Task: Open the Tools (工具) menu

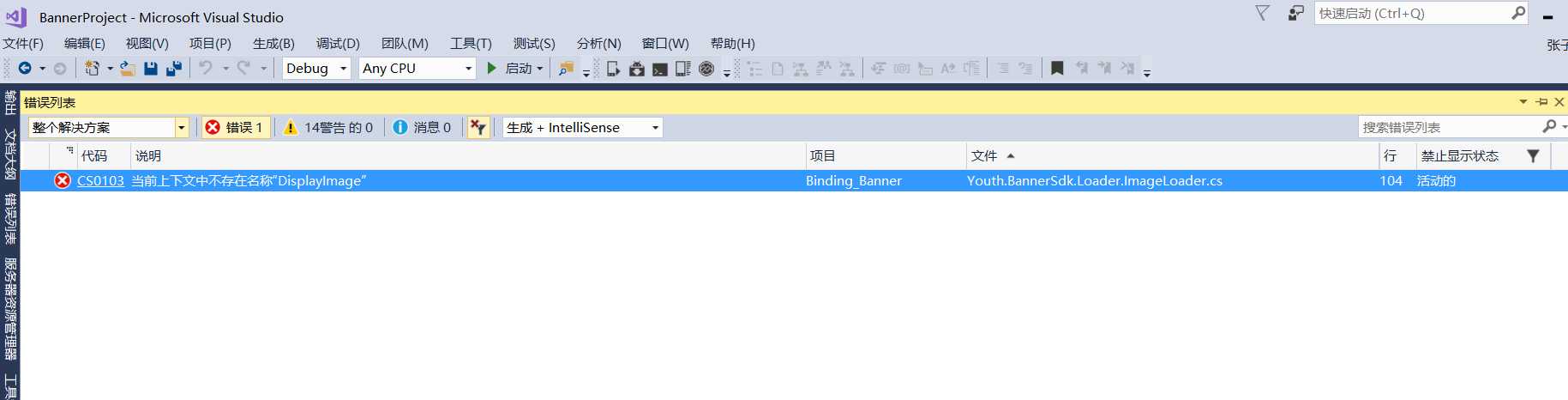Action: [x=471, y=43]
